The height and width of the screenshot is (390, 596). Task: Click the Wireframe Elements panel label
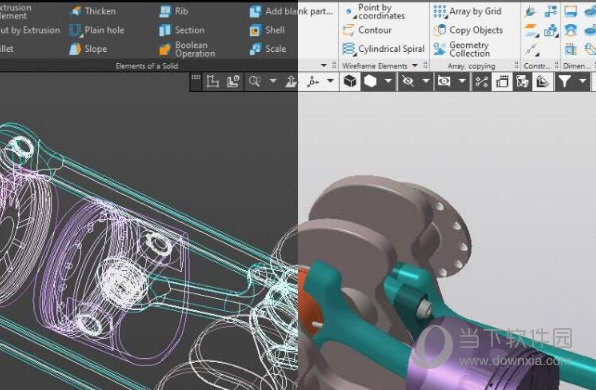click(374, 66)
